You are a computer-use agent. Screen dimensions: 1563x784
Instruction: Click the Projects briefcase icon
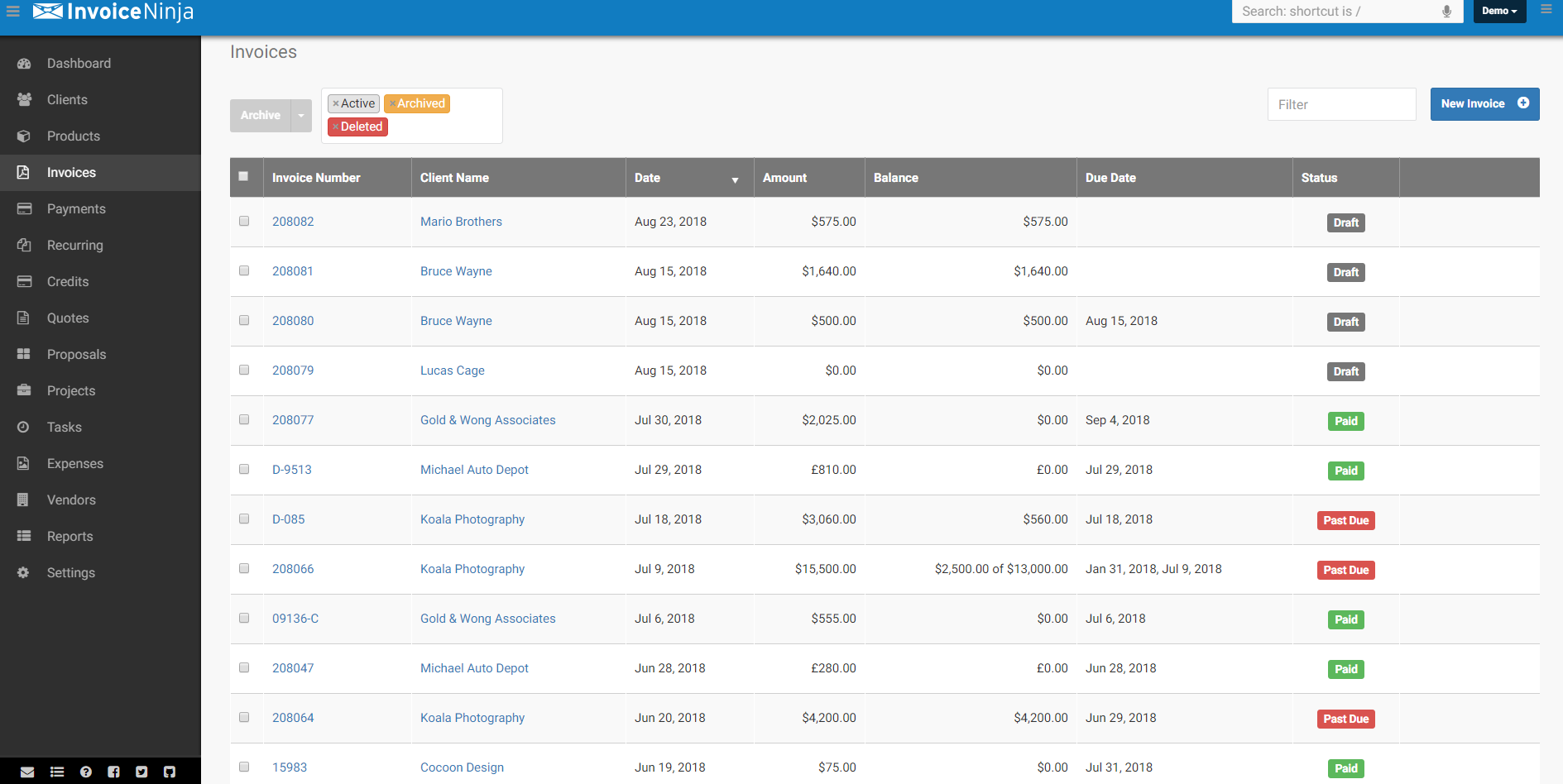(24, 391)
